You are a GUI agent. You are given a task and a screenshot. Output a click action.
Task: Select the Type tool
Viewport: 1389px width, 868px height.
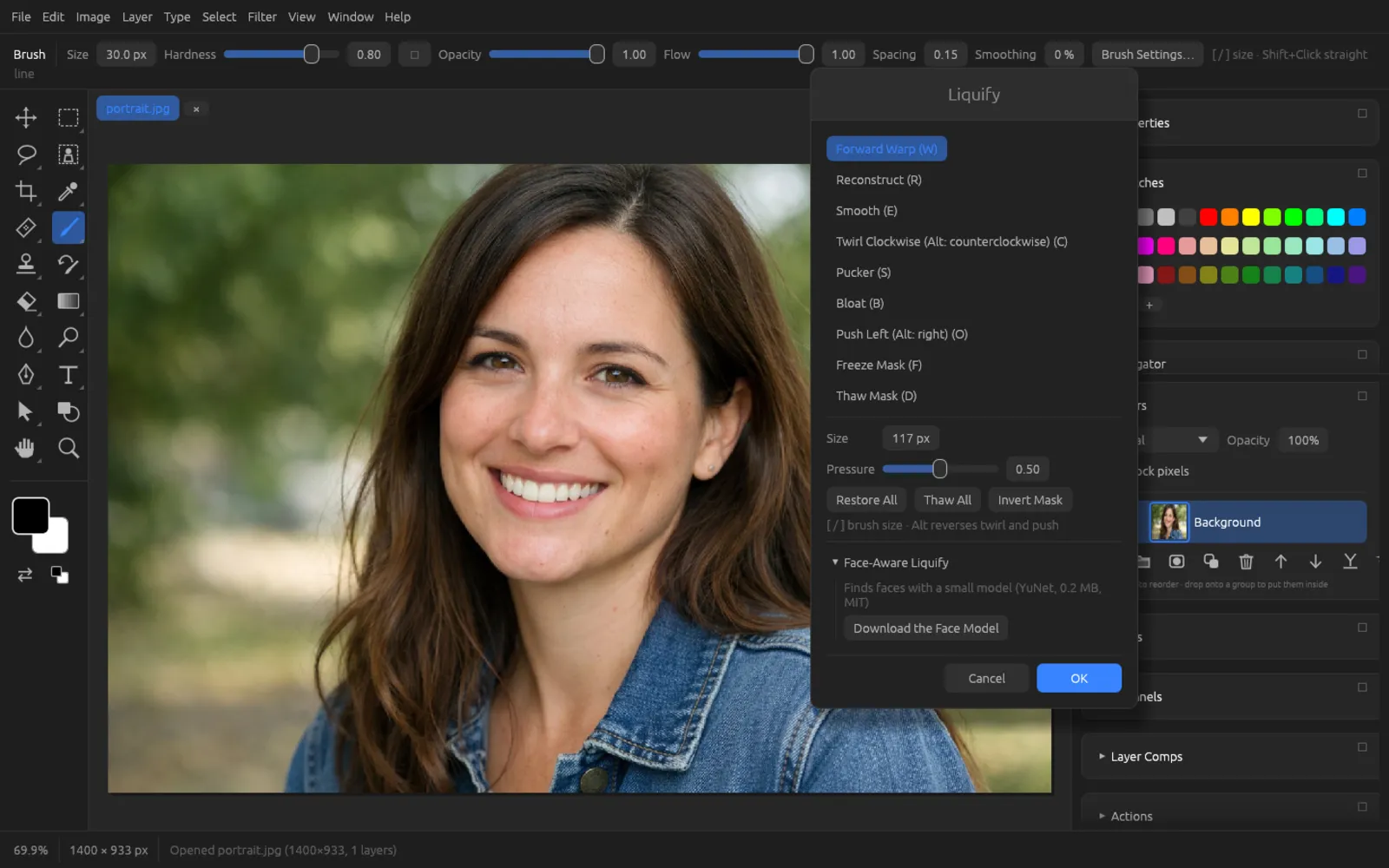pyautogui.click(x=68, y=374)
